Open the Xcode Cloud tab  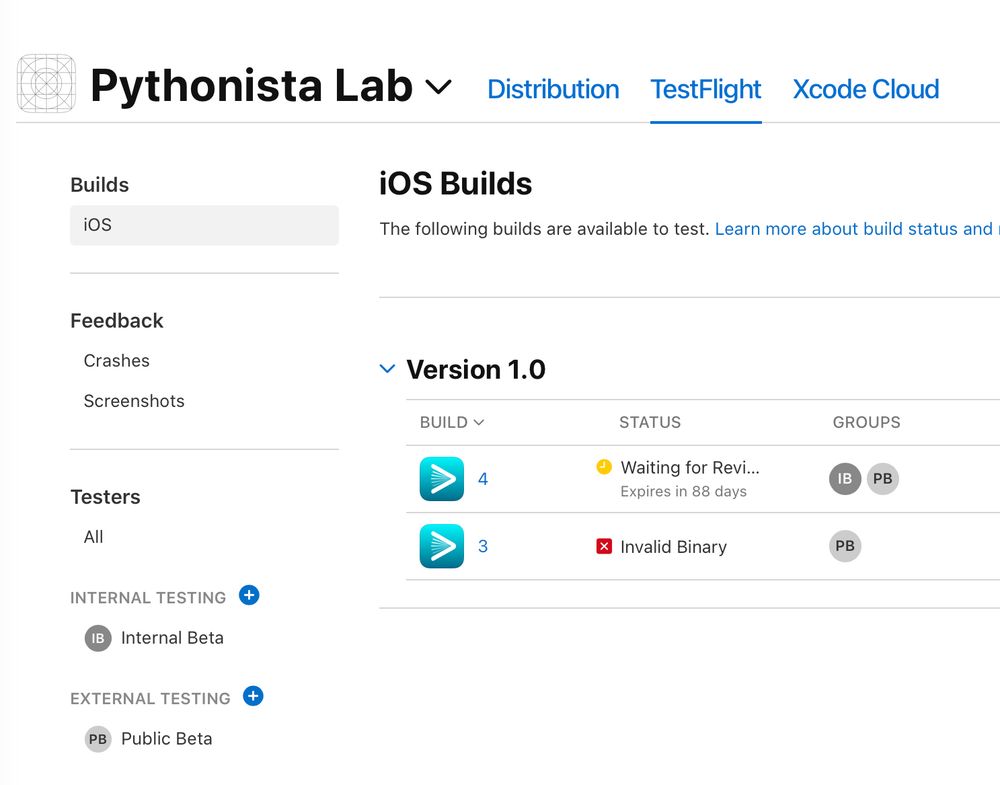pyautogui.click(x=865, y=89)
